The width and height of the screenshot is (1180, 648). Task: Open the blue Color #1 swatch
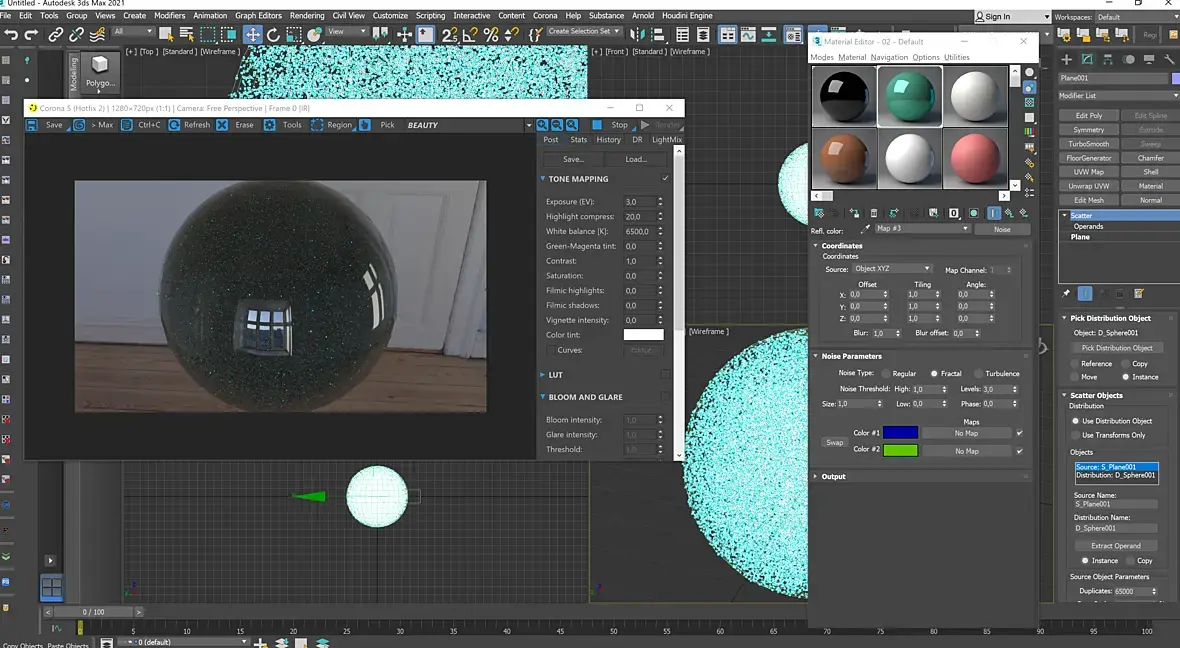(900, 433)
